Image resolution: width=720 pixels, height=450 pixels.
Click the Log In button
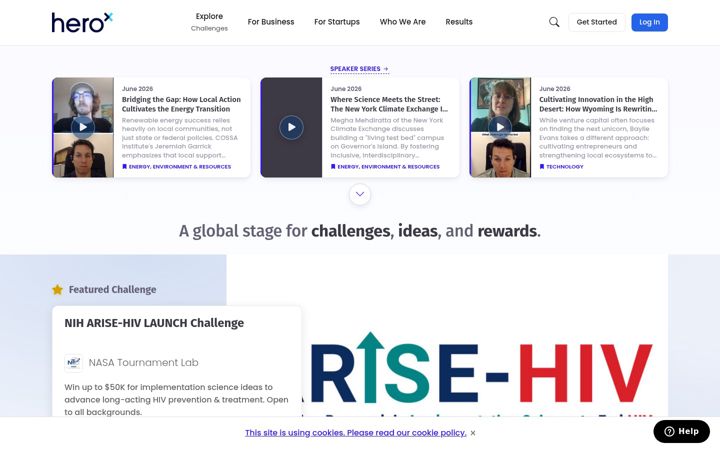649,22
